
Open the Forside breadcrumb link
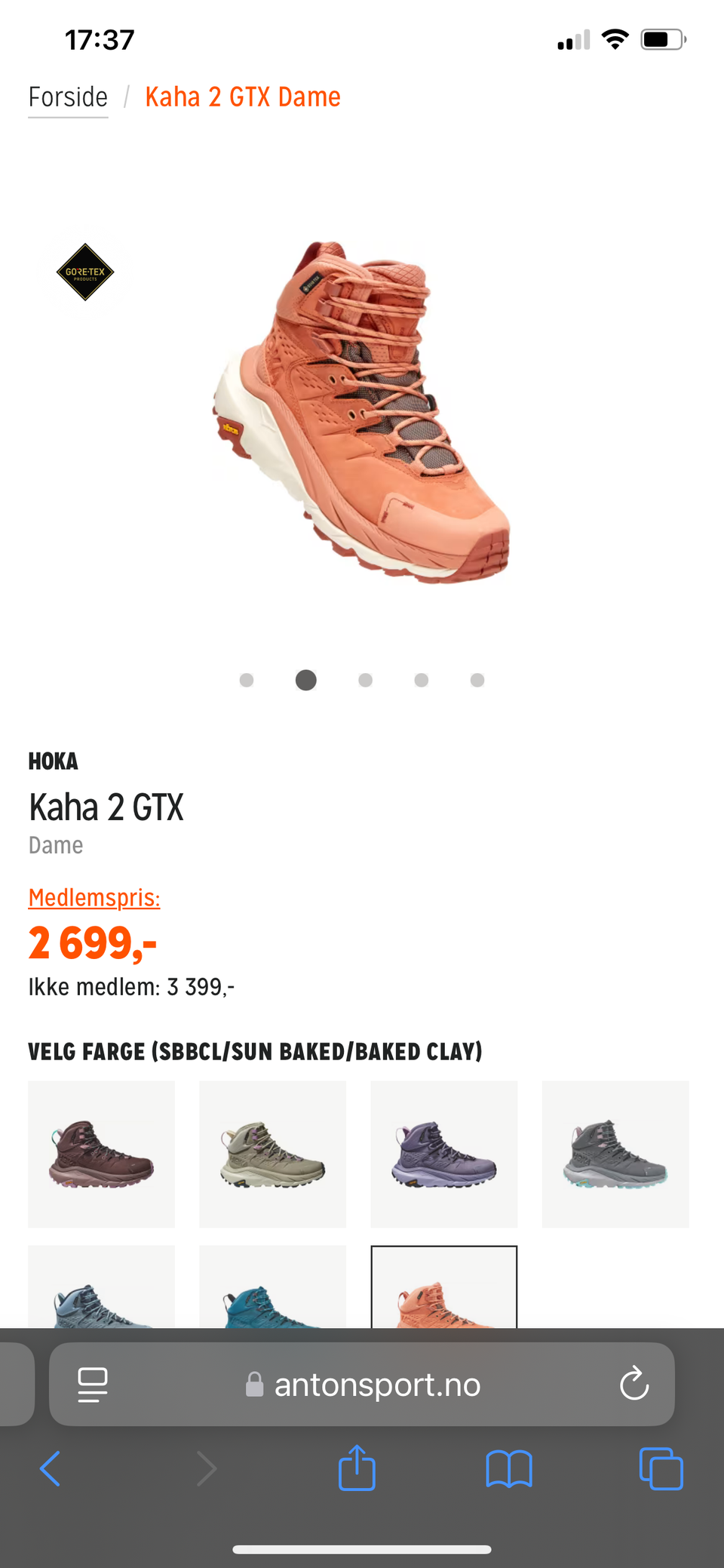pyautogui.click(x=68, y=97)
